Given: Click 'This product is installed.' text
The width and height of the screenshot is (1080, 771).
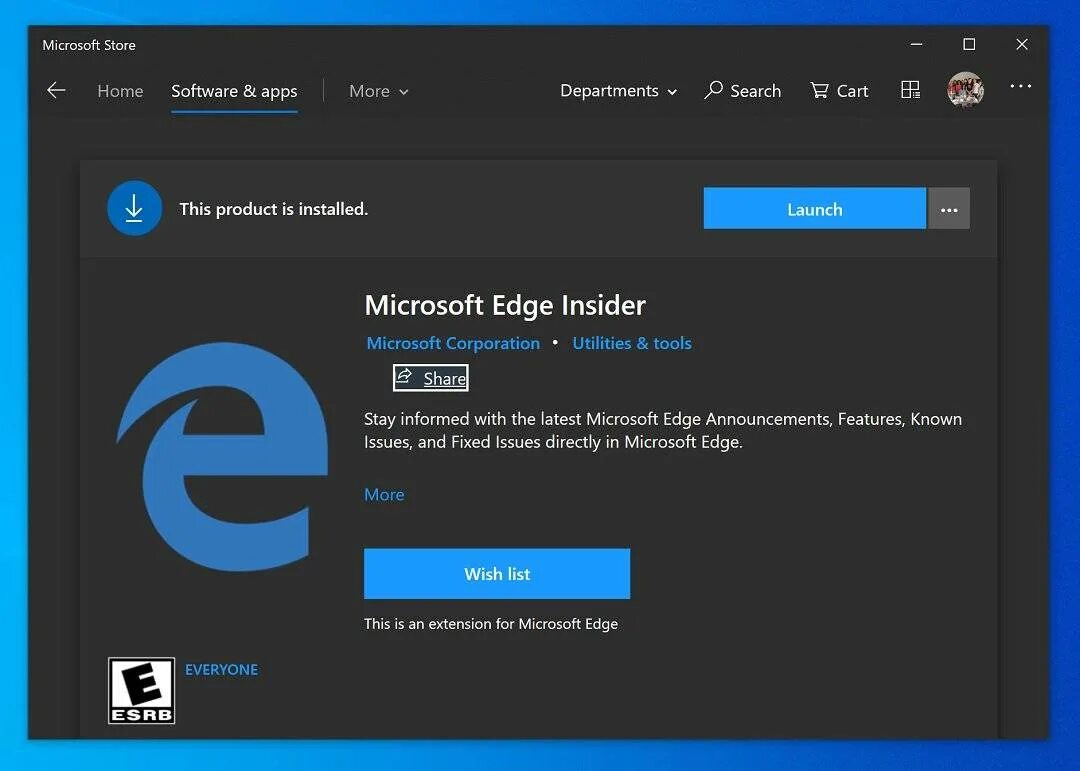Looking at the screenshot, I should 273,209.
